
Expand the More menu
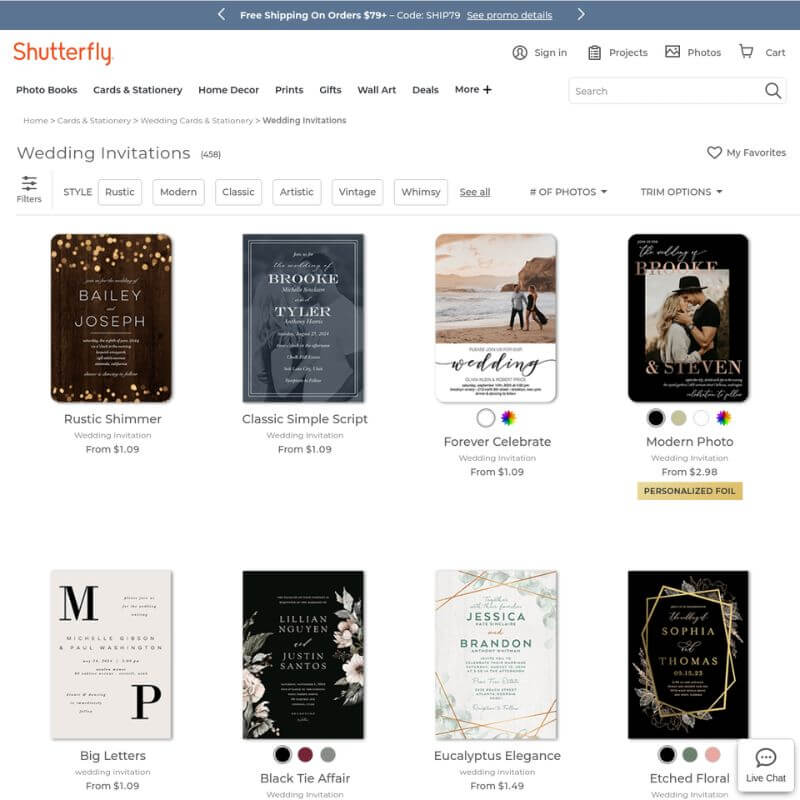[473, 90]
